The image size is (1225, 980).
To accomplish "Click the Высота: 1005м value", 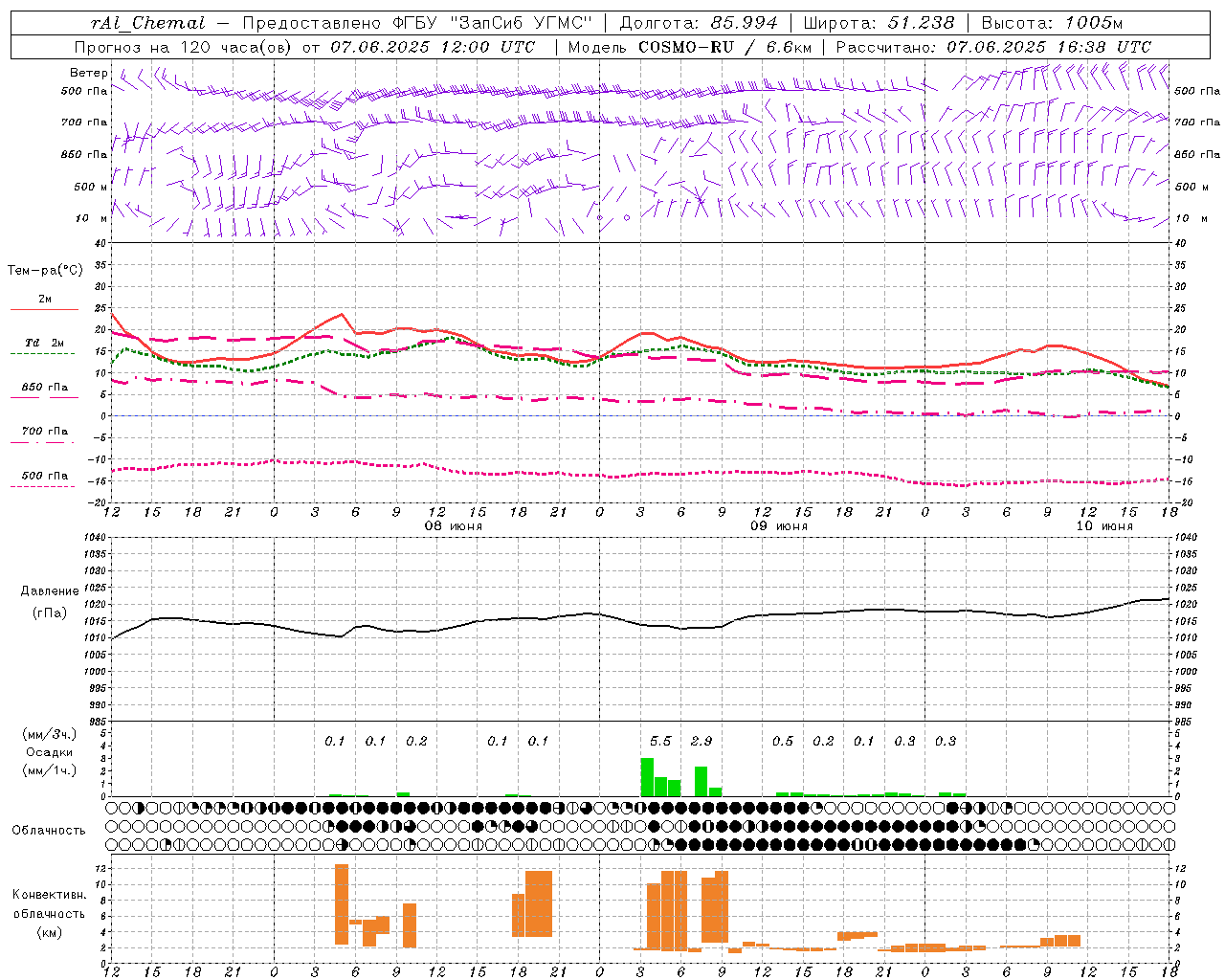I will coord(1052,23).
